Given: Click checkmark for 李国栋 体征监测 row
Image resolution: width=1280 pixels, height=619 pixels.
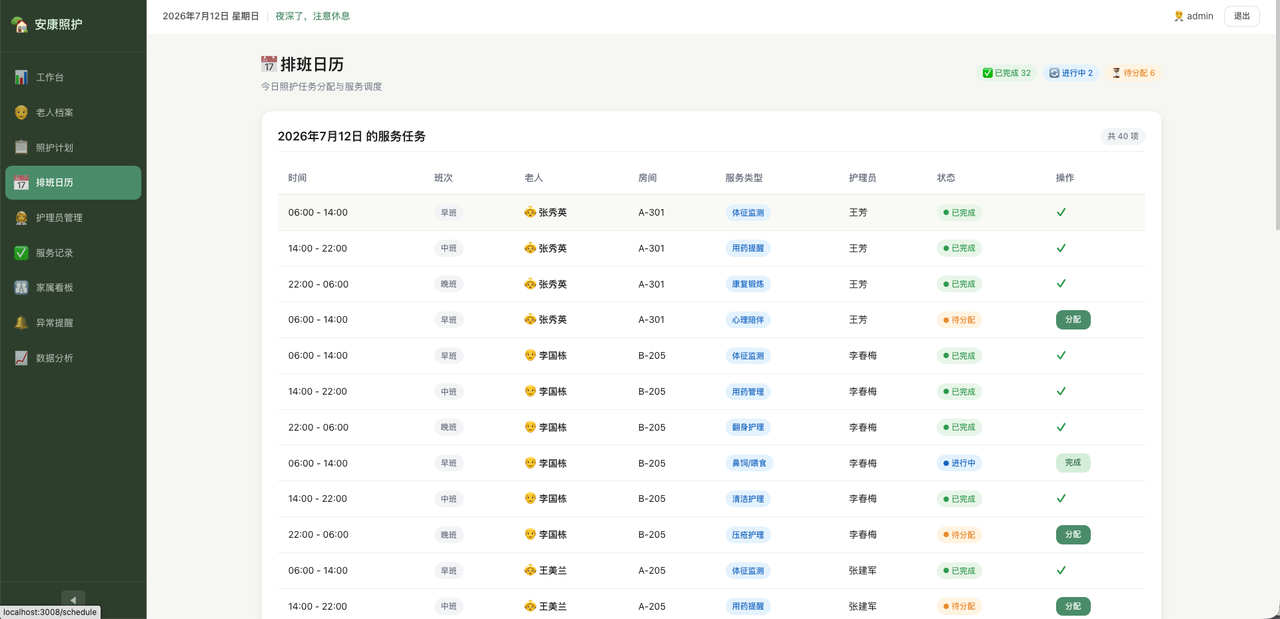Looking at the screenshot, I should pyautogui.click(x=1061, y=355).
